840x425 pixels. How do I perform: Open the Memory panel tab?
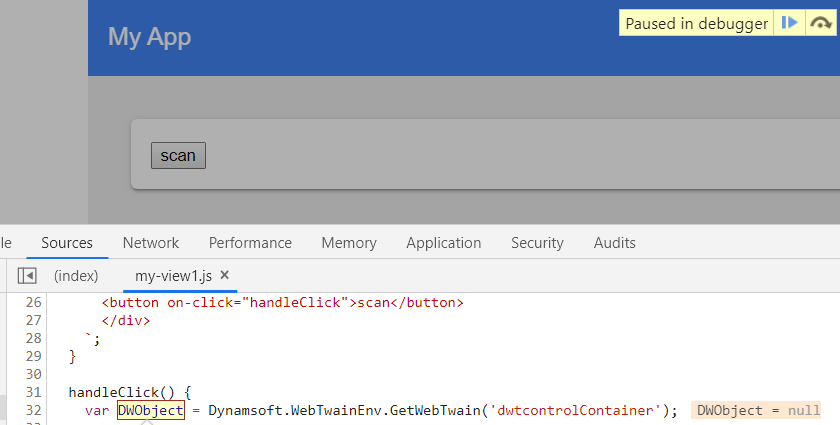tap(349, 243)
